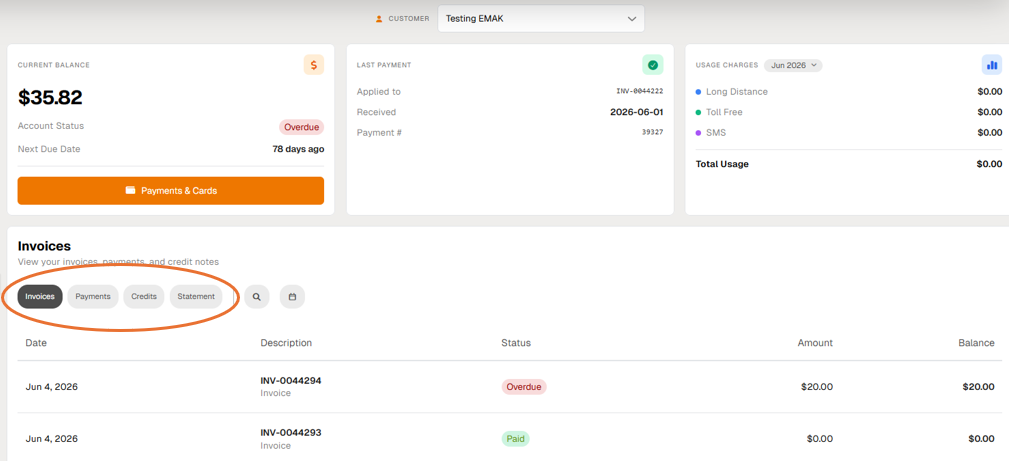Click the Overdue account status badge
1013x469 pixels.
[x=302, y=127]
